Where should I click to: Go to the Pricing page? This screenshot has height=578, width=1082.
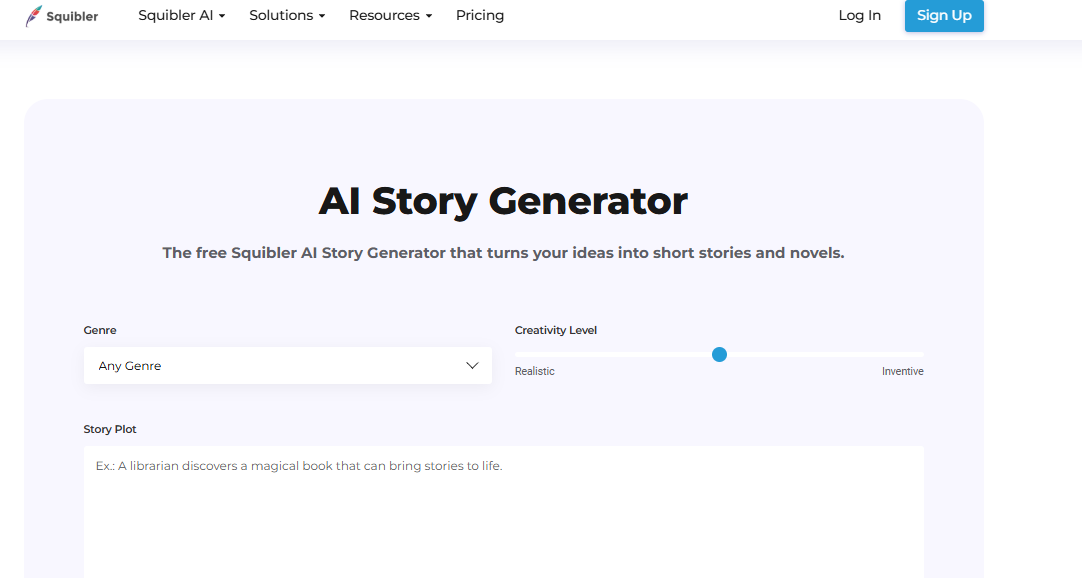click(480, 16)
